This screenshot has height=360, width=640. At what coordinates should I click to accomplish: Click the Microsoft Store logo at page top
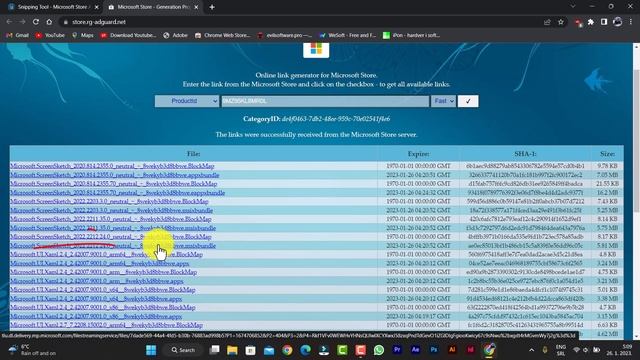[x=316, y=49]
